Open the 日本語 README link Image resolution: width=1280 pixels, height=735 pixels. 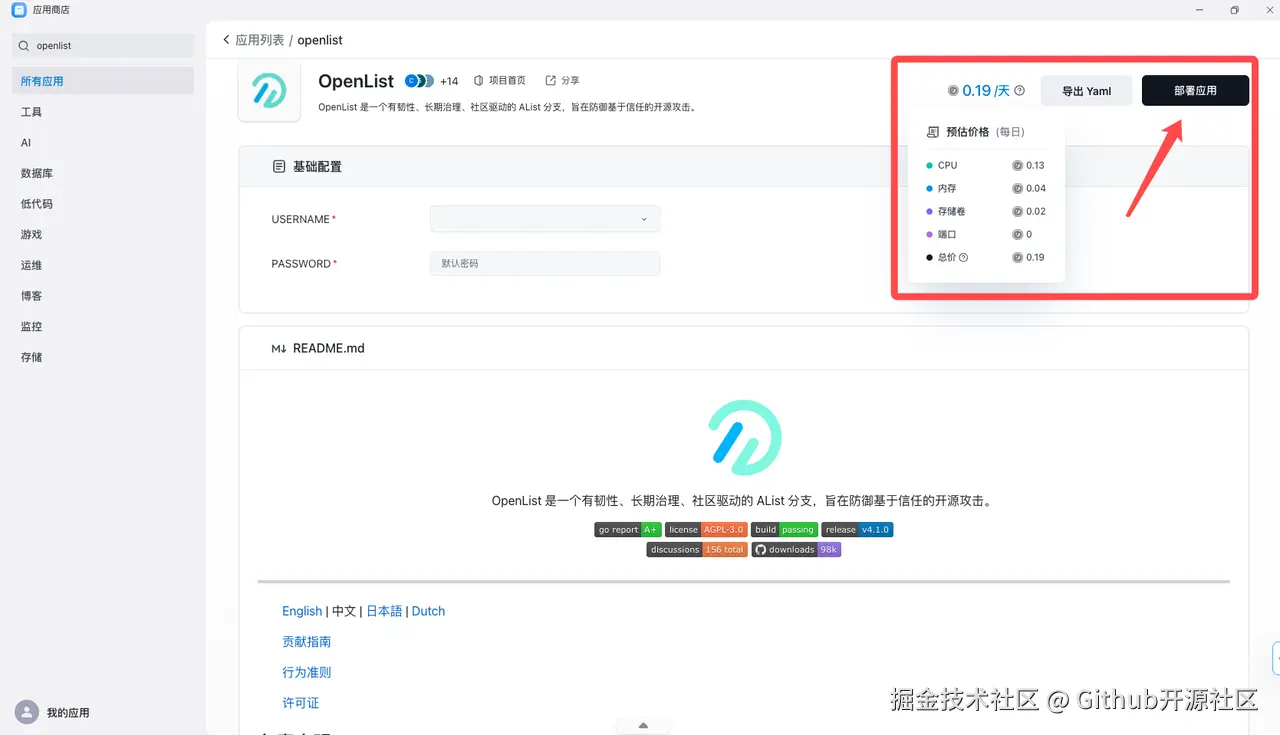384,611
